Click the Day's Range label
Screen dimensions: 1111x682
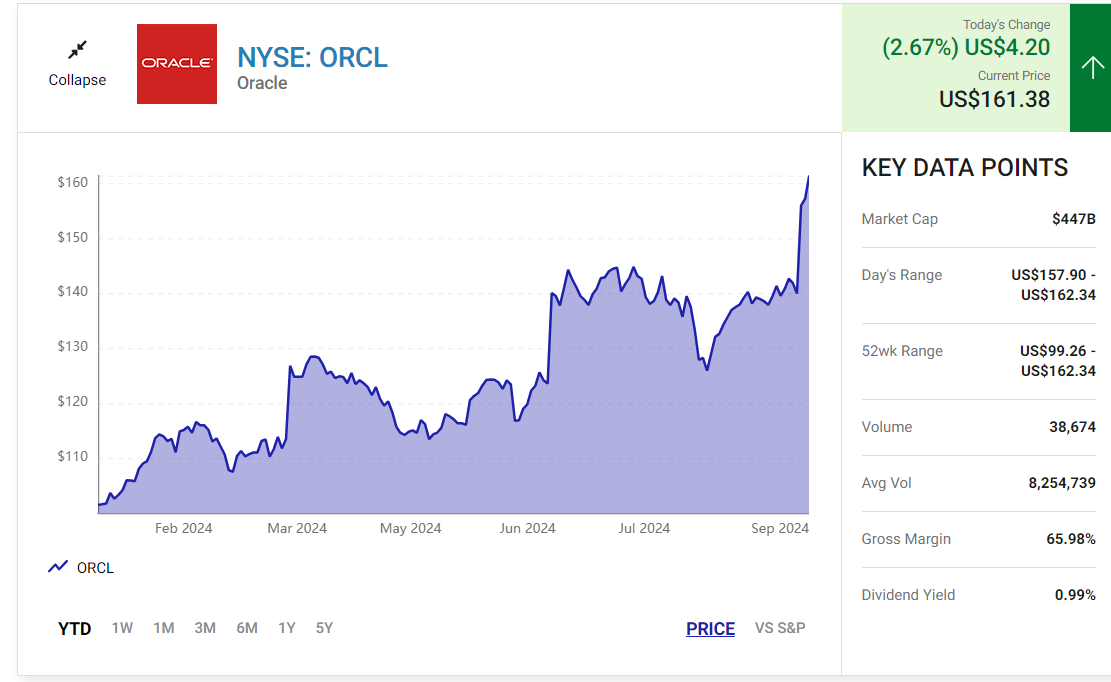[x=901, y=275]
